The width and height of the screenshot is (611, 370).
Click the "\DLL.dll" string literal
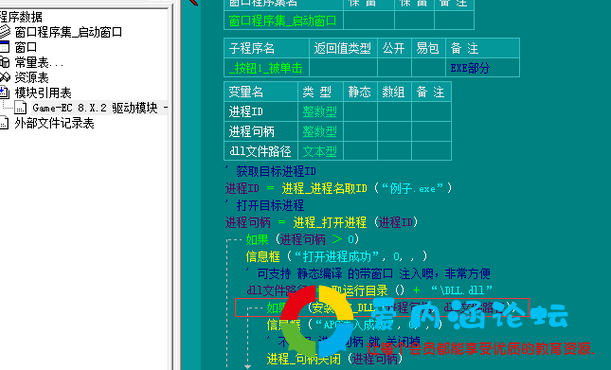pos(461,290)
